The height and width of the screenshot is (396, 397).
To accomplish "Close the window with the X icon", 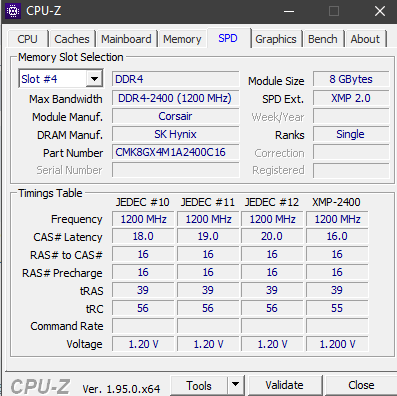I will pos(380,11).
